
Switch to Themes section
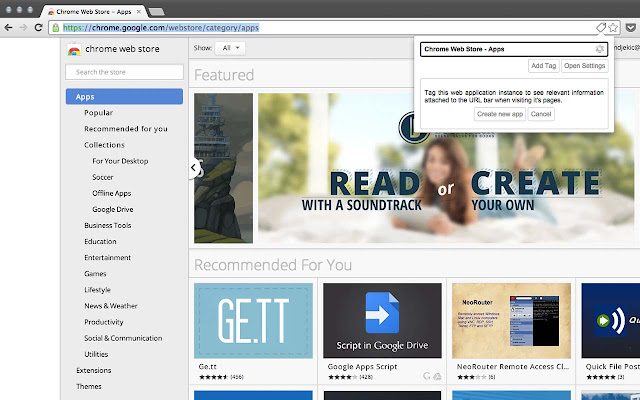[89, 386]
